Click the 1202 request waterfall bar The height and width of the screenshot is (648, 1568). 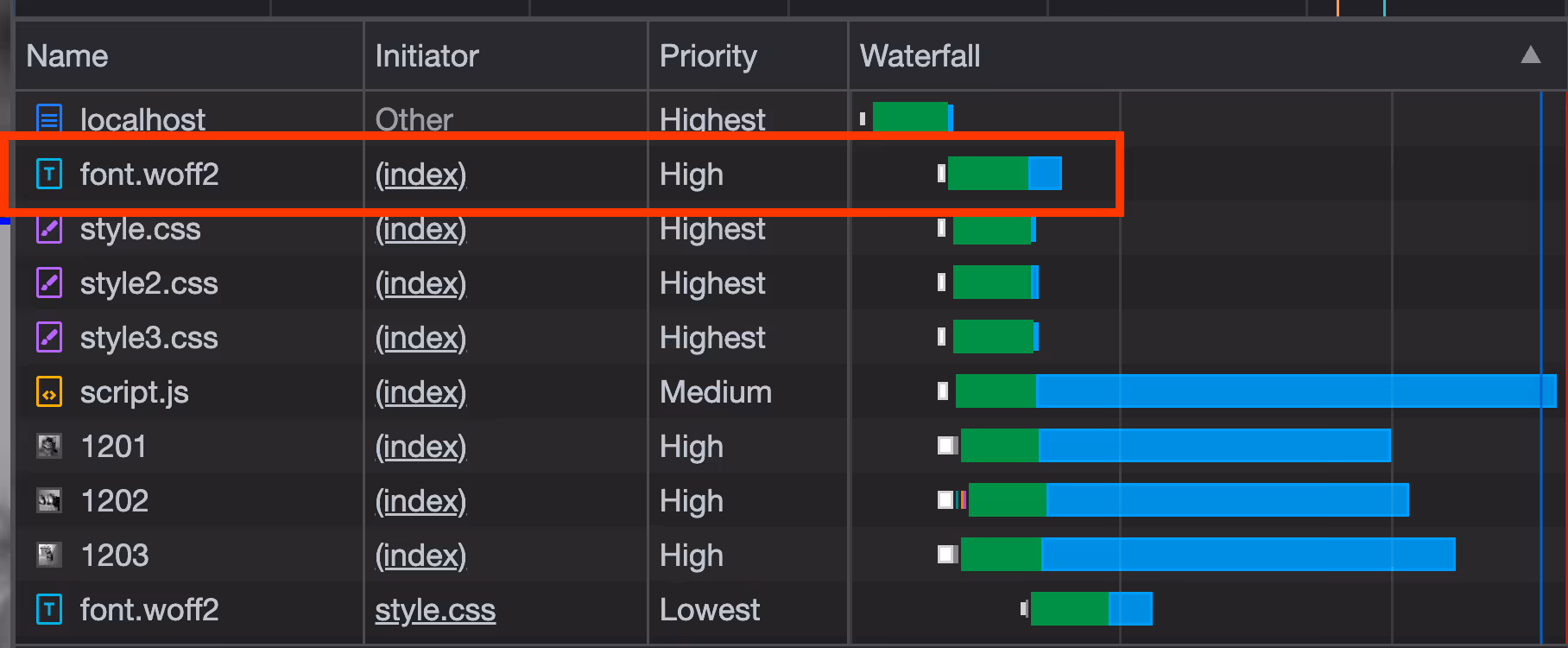(1189, 500)
